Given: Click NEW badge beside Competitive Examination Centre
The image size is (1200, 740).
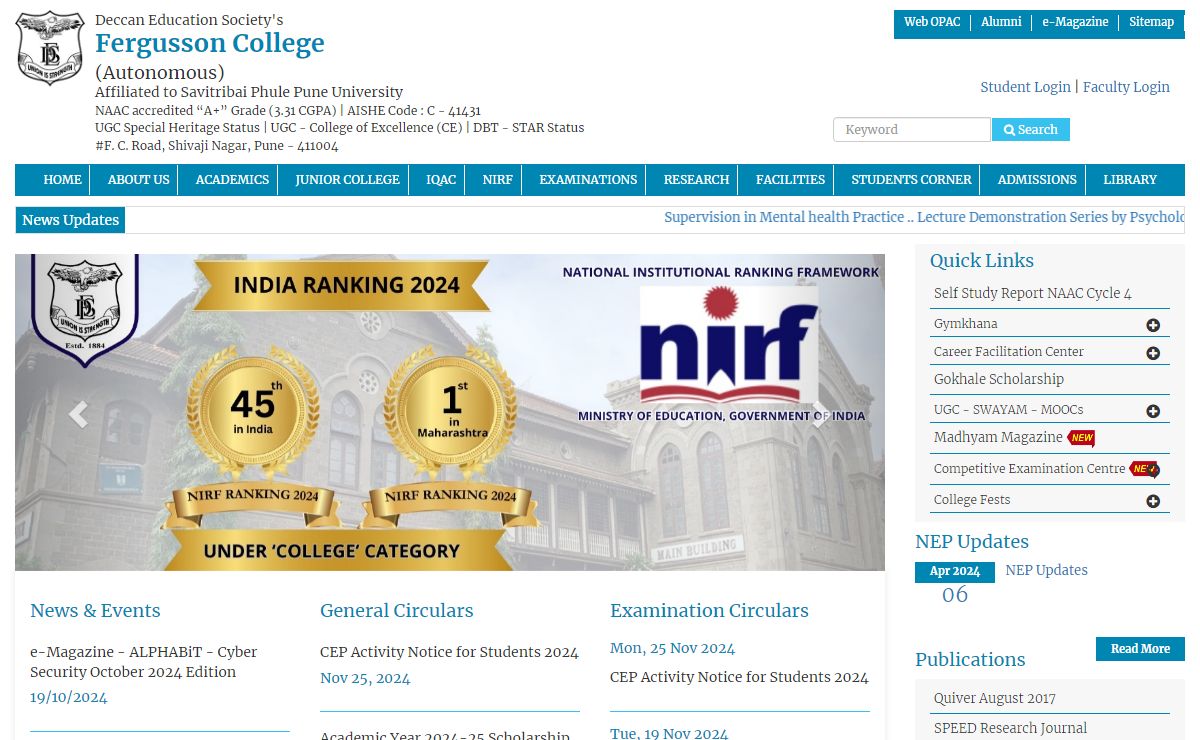Looking at the screenshot, I should pos(1144,468).
